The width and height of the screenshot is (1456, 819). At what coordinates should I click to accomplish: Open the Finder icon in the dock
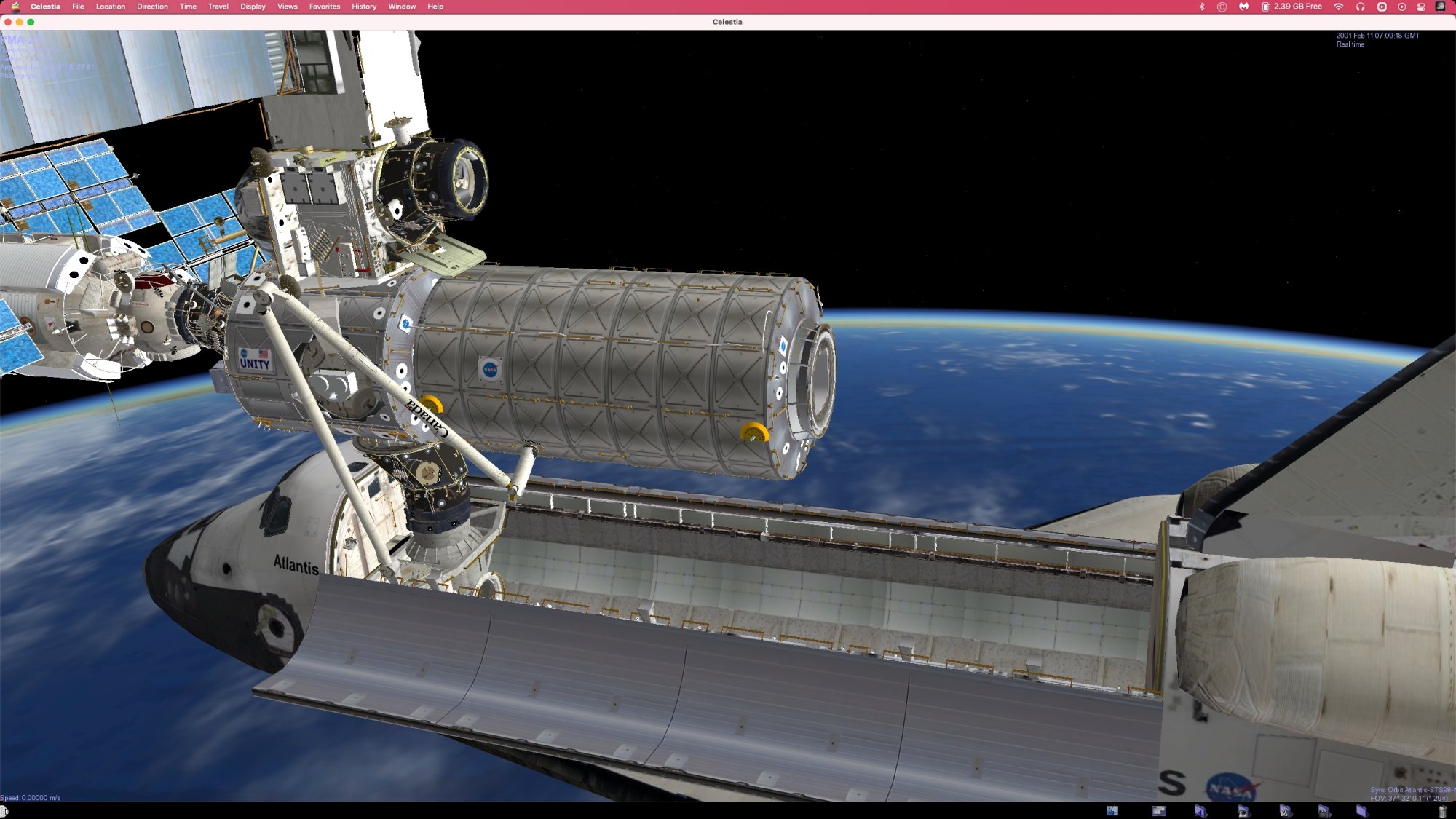[x=1112, y=811]
